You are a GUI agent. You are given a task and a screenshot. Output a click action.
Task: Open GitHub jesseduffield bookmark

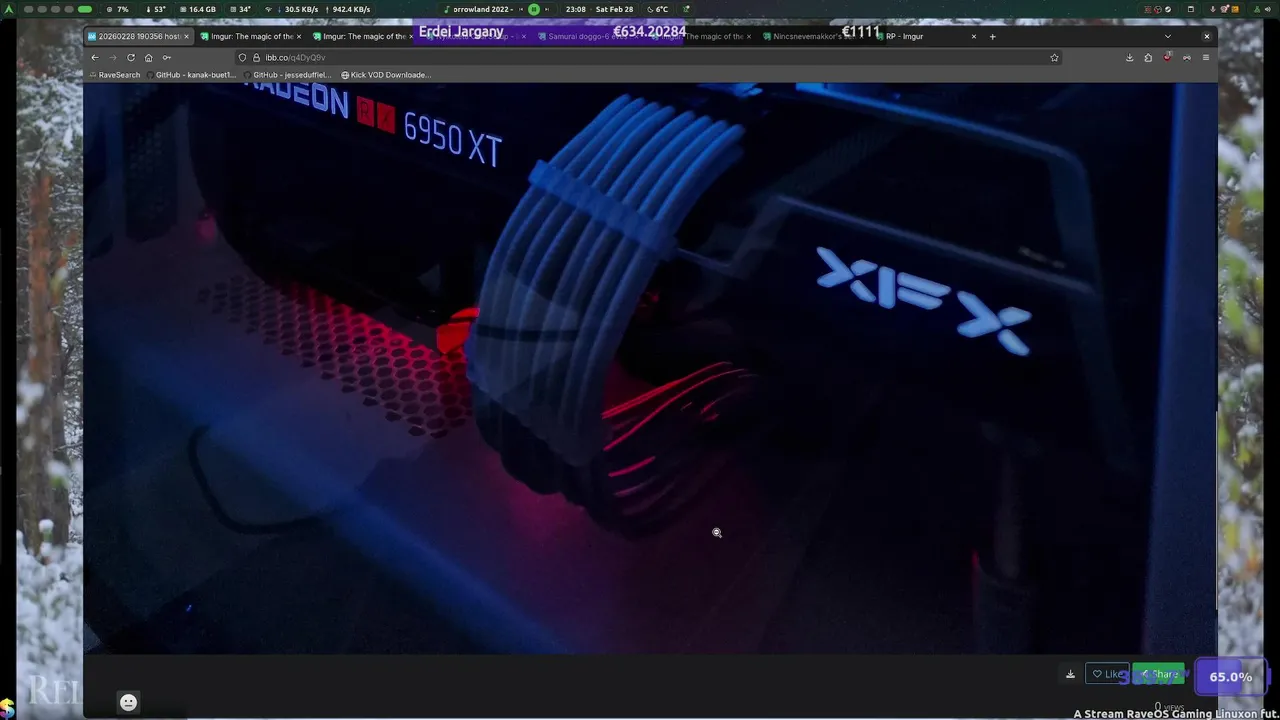(288, 75)
